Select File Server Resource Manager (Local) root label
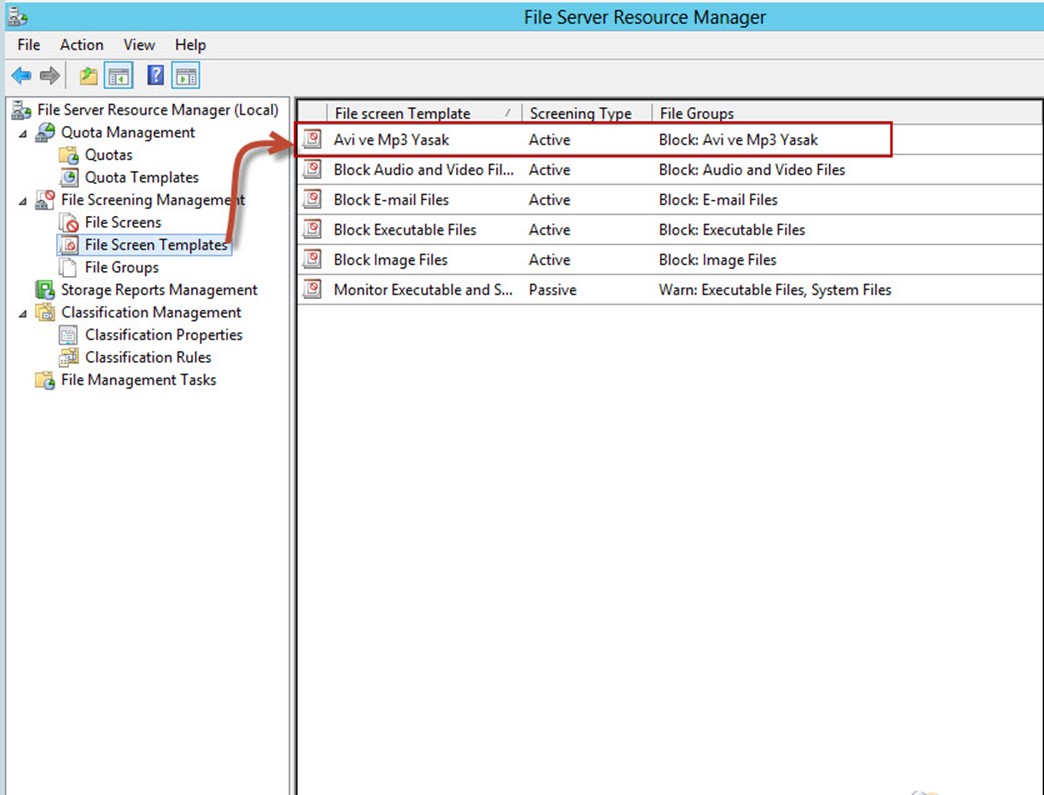This screenshot has width=1044, height=795. pyautogui.click(x=158, y=110)
